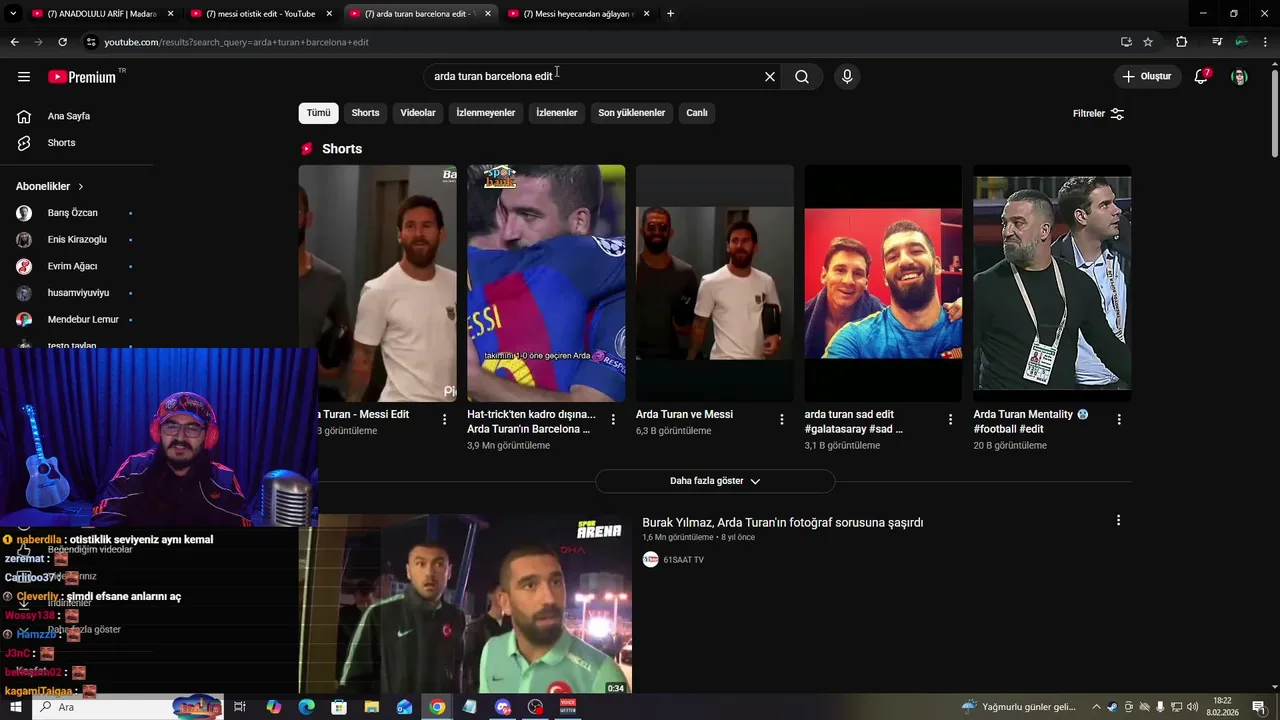Open Chrome three-dot menu
1280x720 pixels.
coord(1266,42)
